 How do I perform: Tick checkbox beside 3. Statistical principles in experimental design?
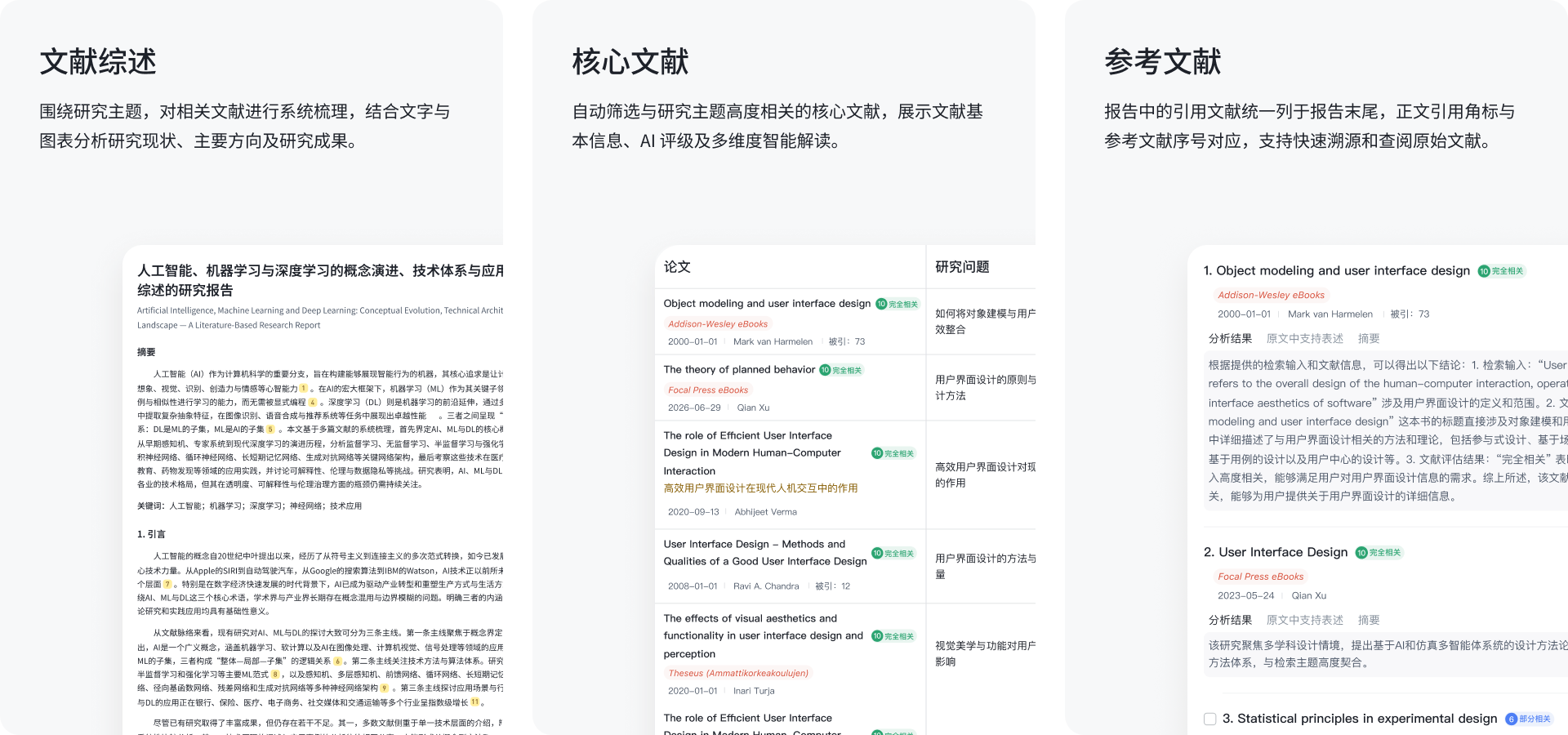[x=1210, y=719]
